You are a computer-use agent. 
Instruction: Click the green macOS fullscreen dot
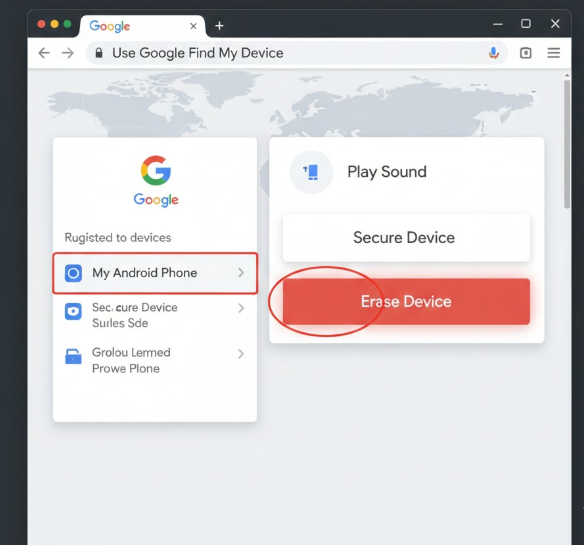pyautogui.click(x=67, y=24)
